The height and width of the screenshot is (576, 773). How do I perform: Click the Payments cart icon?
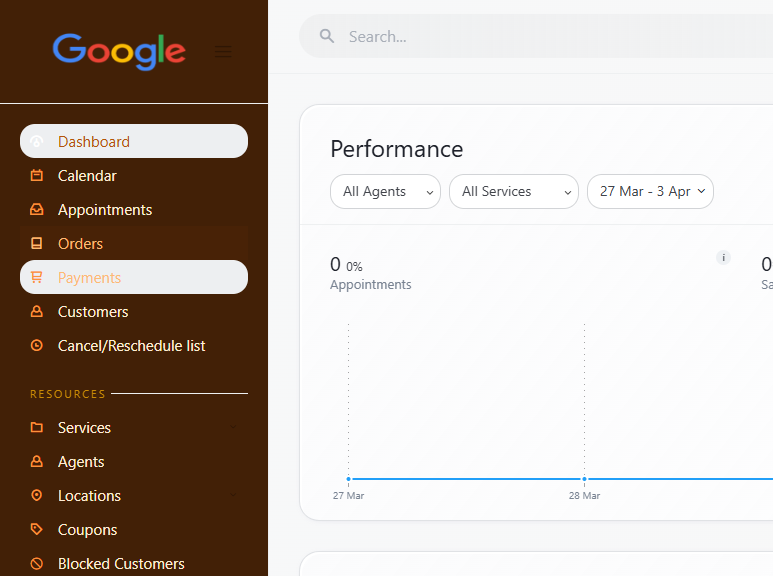click(37, 278)
